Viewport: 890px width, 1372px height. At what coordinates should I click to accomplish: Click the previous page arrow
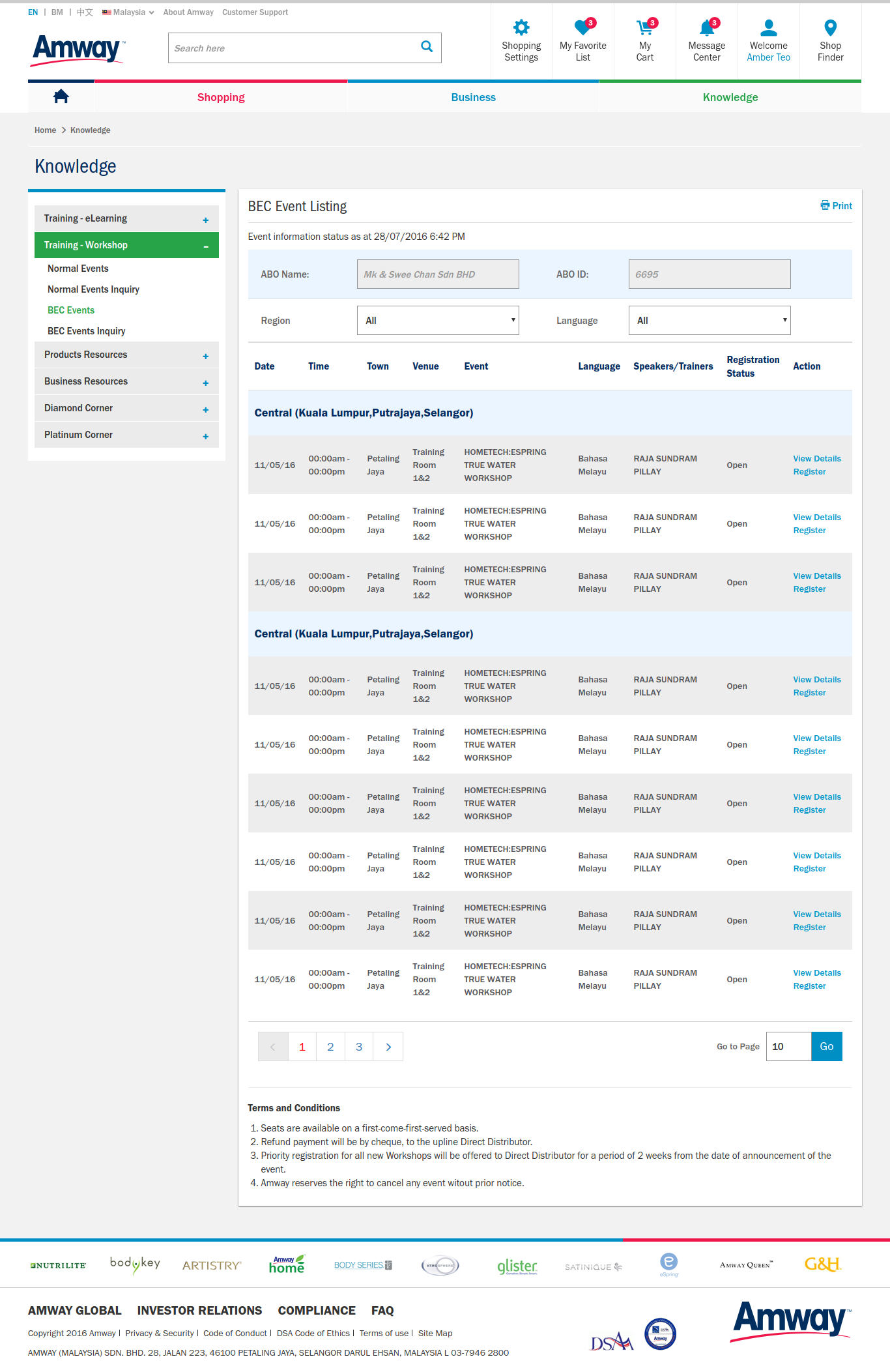(x=273, y=1047)
